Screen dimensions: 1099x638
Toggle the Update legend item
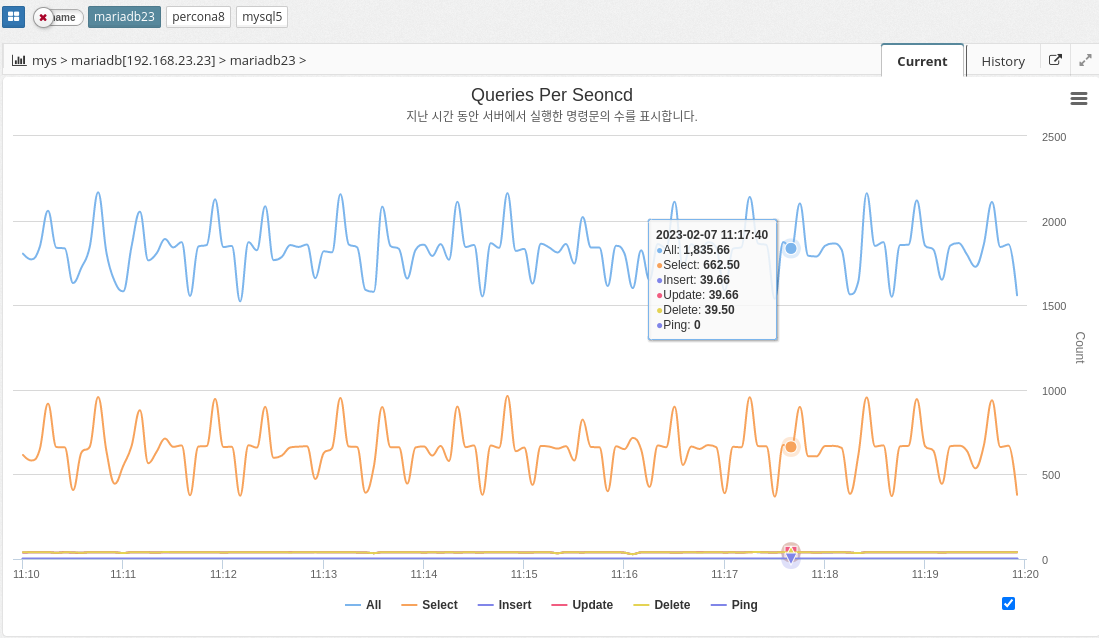click(582, 605)
